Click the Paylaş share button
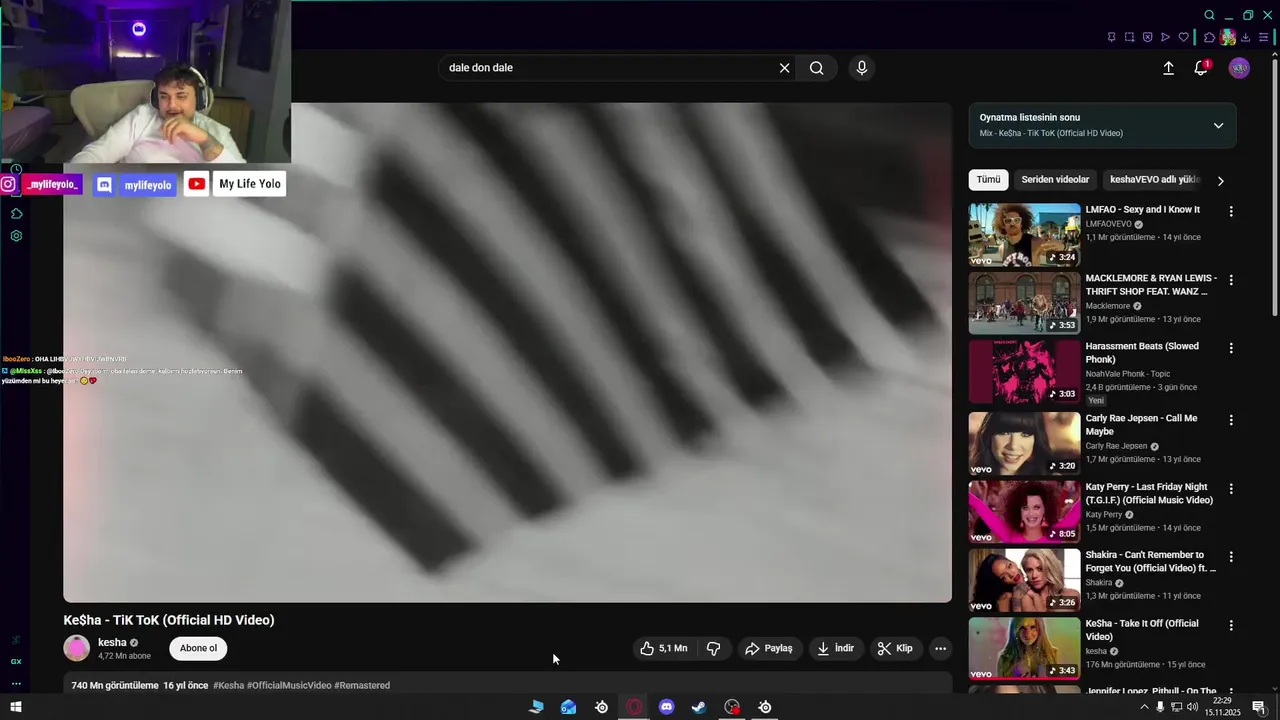The height and width of the screenshot is (720, 1280). [x=768, y=648]
